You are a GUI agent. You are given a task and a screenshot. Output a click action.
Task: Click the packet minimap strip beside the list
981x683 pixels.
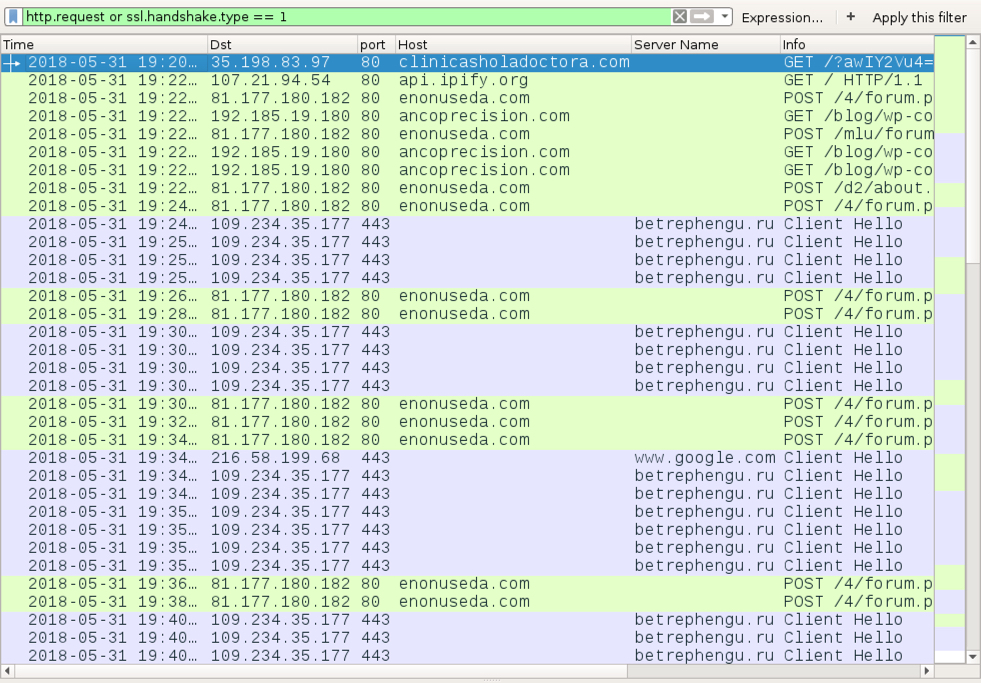click(949, 349)
